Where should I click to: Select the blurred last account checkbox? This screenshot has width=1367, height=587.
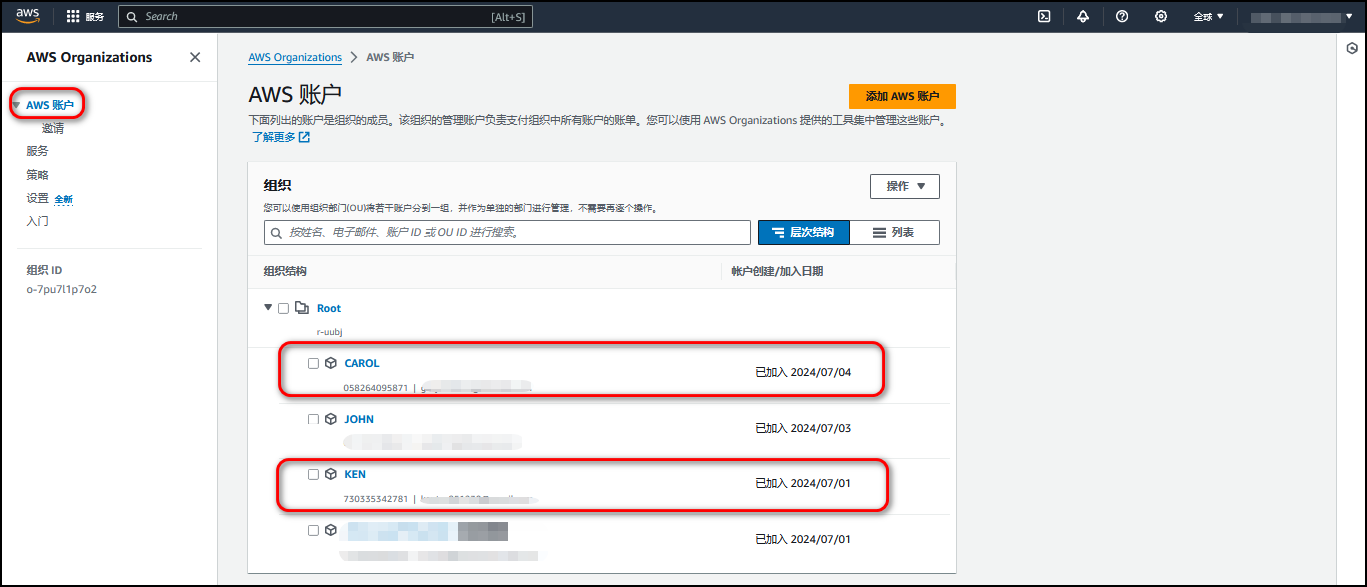313,530
